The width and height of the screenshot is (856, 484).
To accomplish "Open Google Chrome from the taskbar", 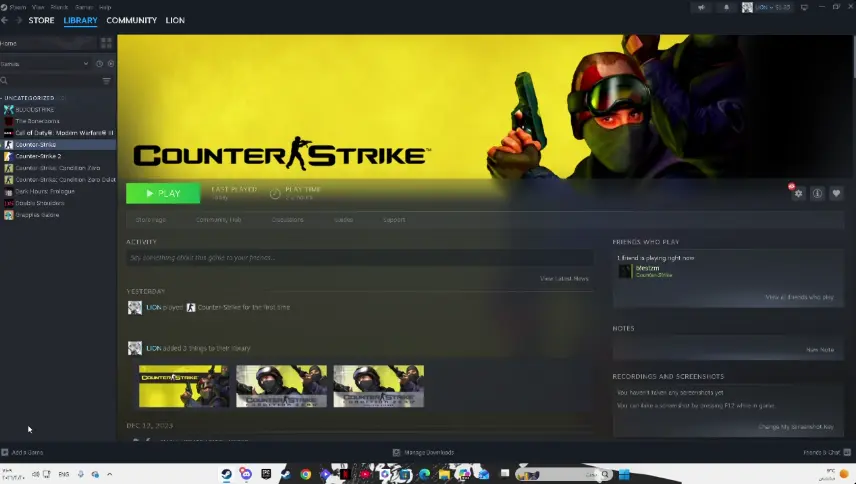I will click(x=305, y=474).
